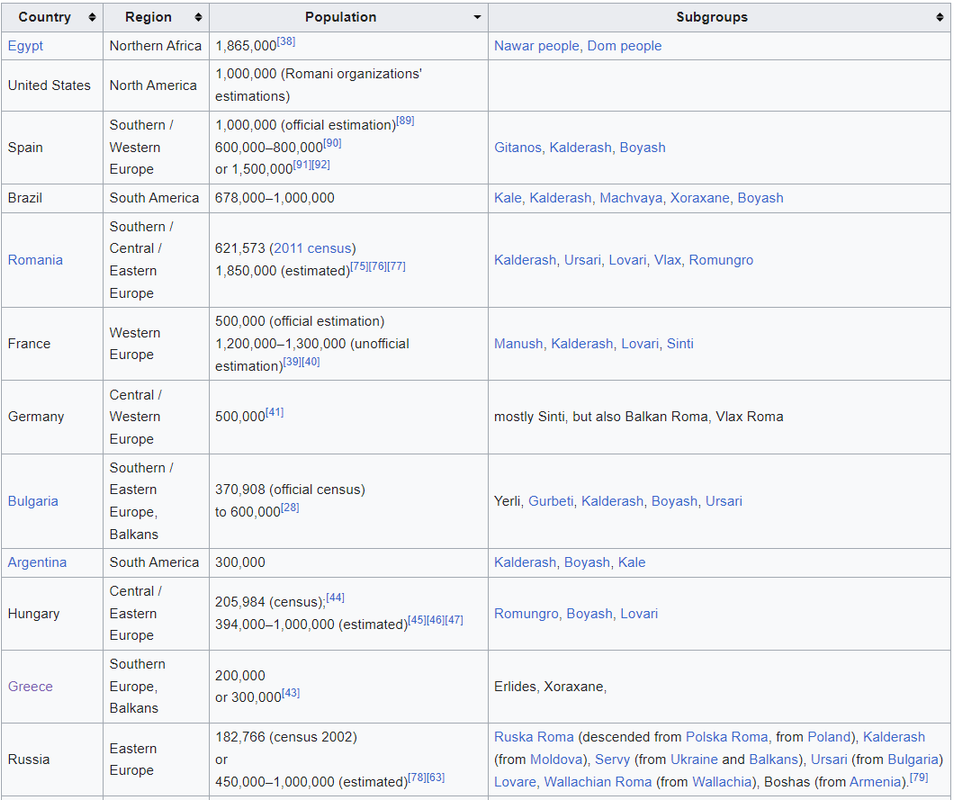Viewport: 954px width, 800px height.
Task: Click Ursari link in Bulgaria row
Action: (724, 501)
